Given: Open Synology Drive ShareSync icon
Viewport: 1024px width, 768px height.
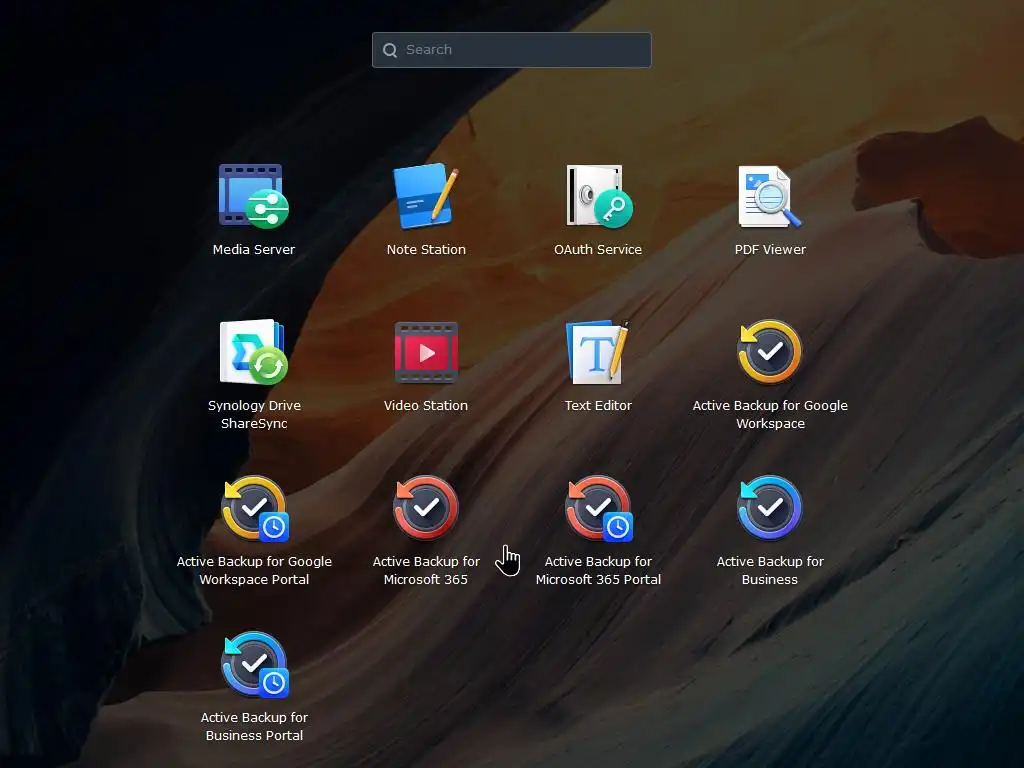Looking at the screenshot, I should point(253,352).
